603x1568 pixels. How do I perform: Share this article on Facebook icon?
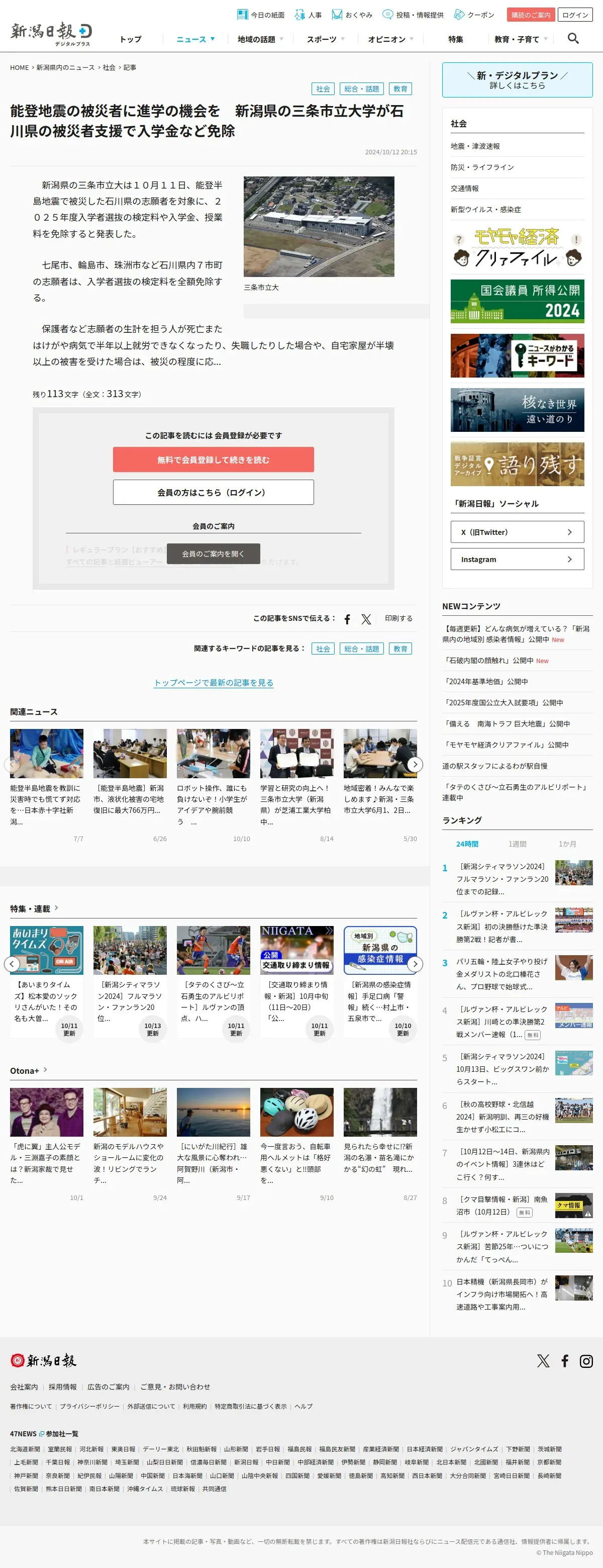point(347,619)
